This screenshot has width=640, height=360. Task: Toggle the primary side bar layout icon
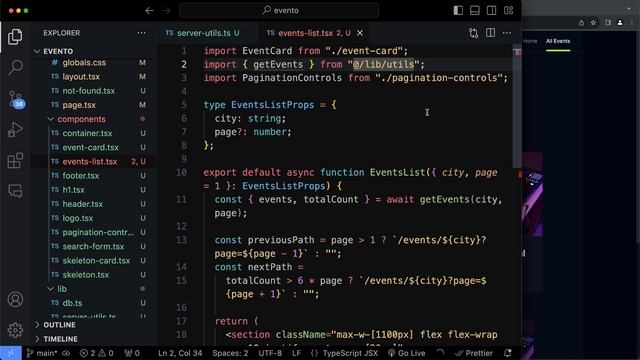tap(458, 11)
